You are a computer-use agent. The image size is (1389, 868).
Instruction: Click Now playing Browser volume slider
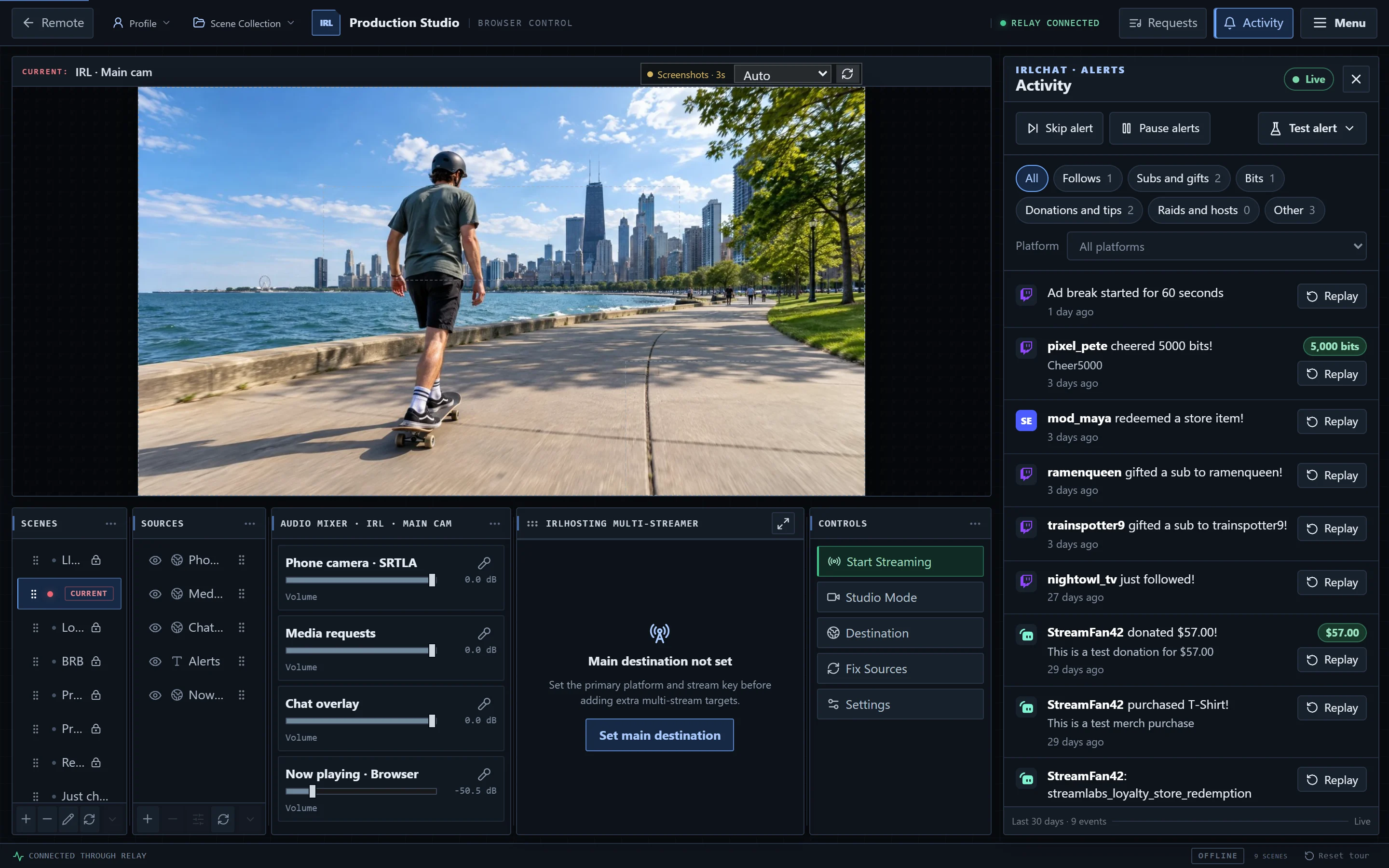coord(361,791)
